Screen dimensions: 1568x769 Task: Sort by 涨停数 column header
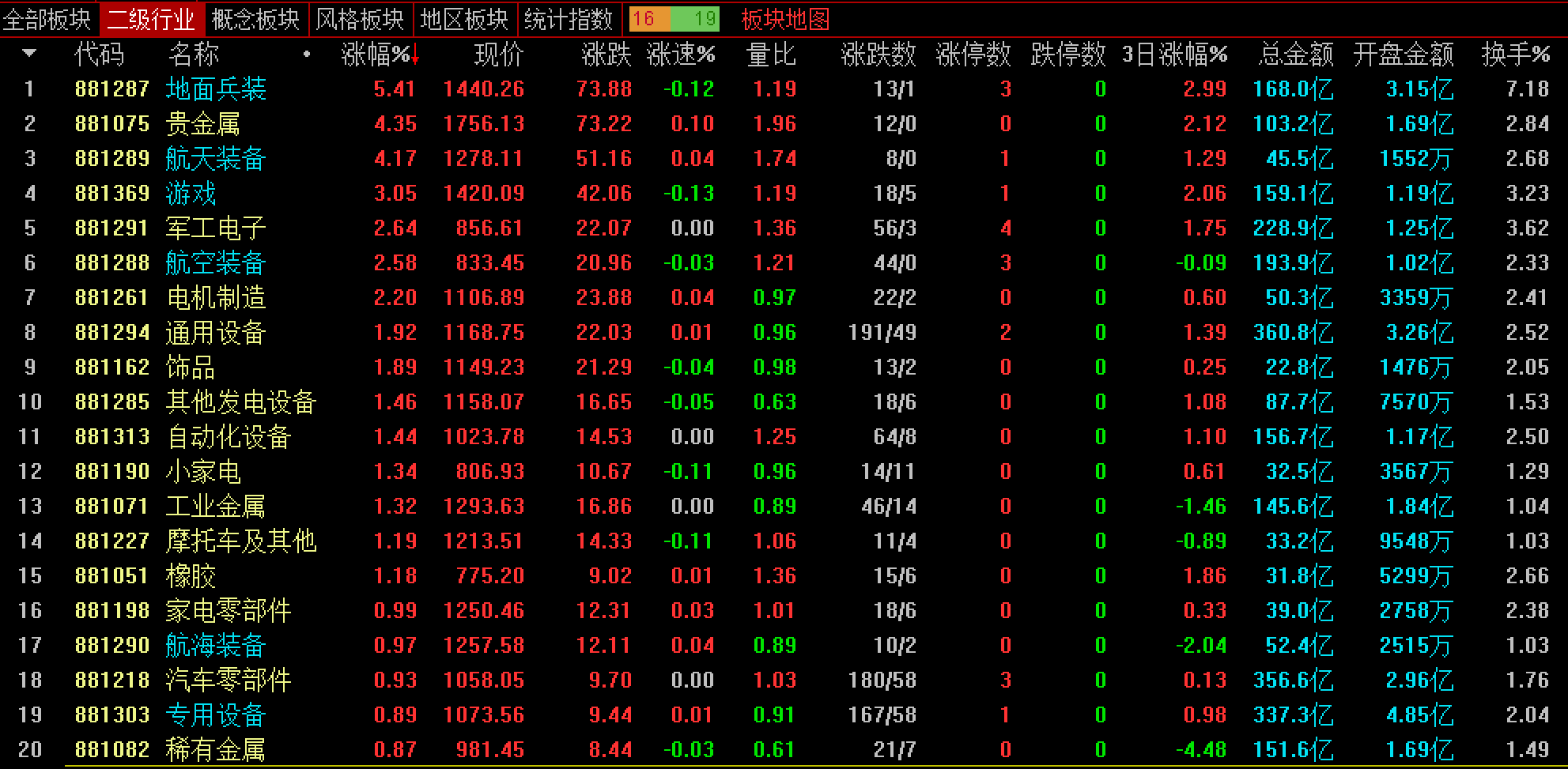click(x=973, y=54)
